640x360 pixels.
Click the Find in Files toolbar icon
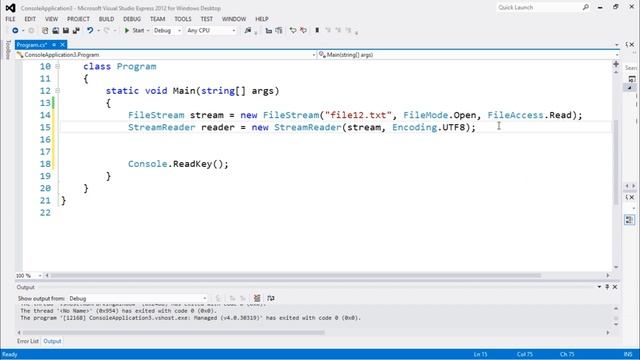(x=248, y=31)
